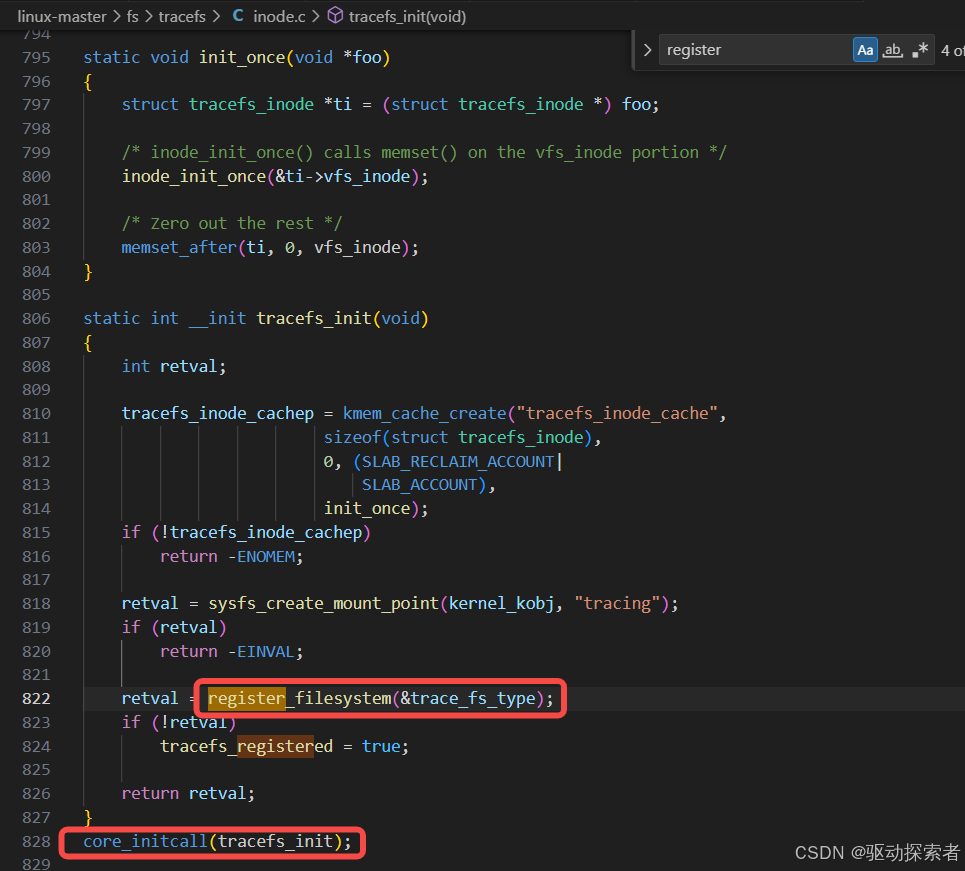Click line number 822 in gutter

[x=36, y=699]
